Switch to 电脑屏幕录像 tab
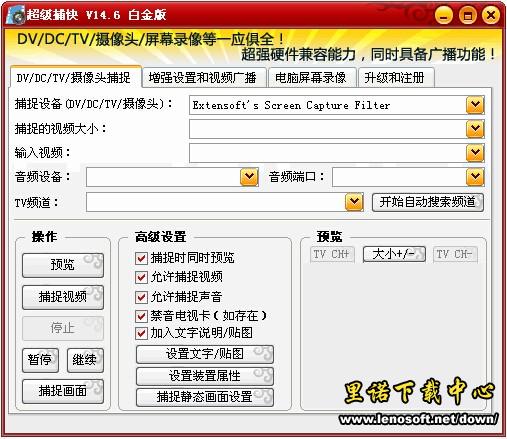This screenshot has width=507, height=439. 312,78
